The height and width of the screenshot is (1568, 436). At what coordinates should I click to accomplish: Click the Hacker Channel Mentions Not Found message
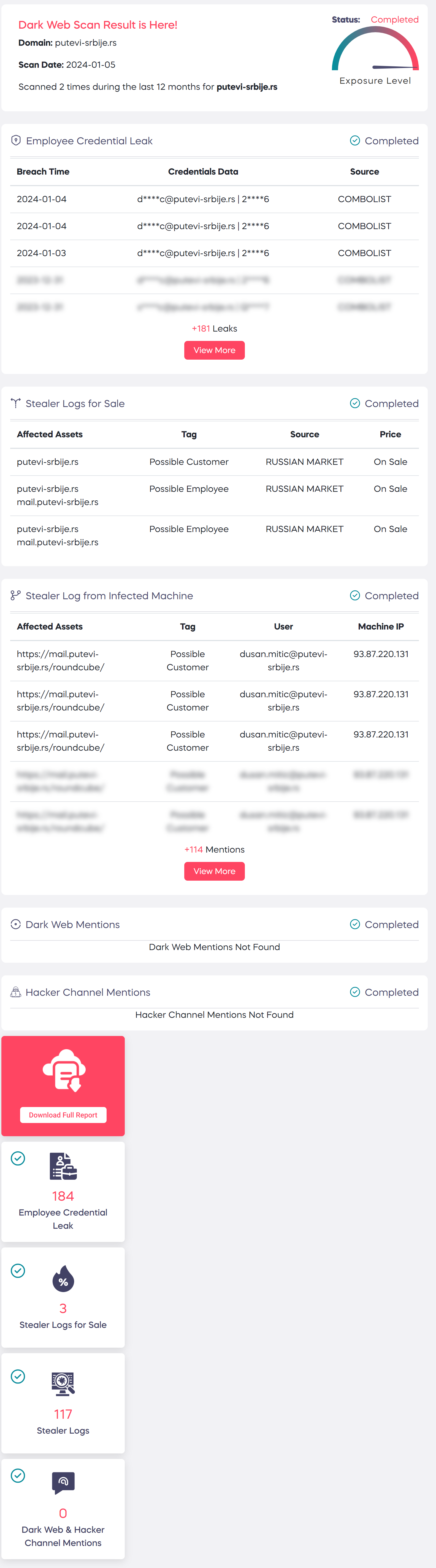[214, 1015]
